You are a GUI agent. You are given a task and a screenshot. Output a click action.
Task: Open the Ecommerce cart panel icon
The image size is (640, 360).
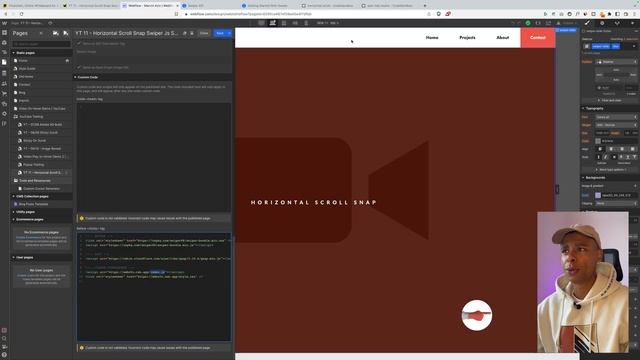(4, 94)
